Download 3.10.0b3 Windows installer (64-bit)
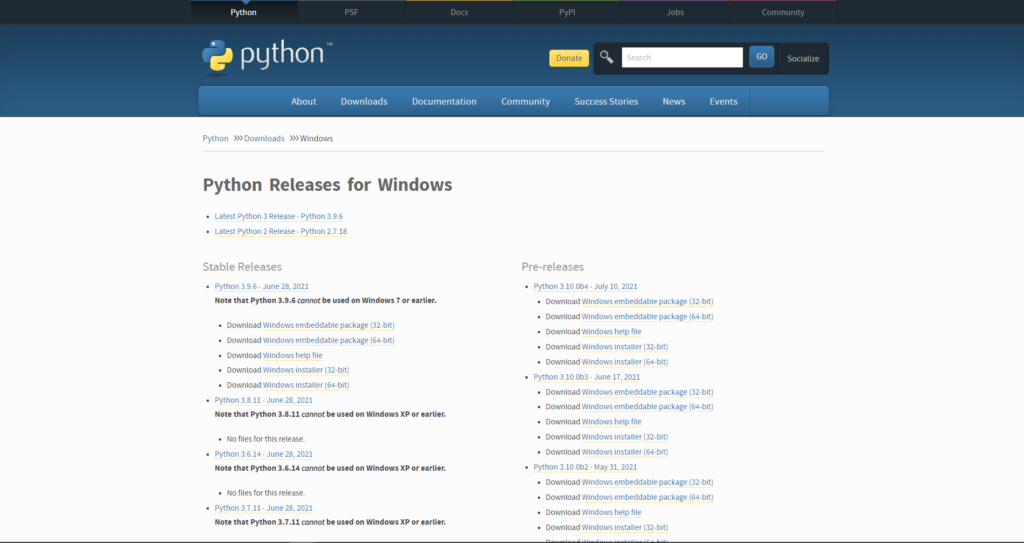 [x=625, y=452]
